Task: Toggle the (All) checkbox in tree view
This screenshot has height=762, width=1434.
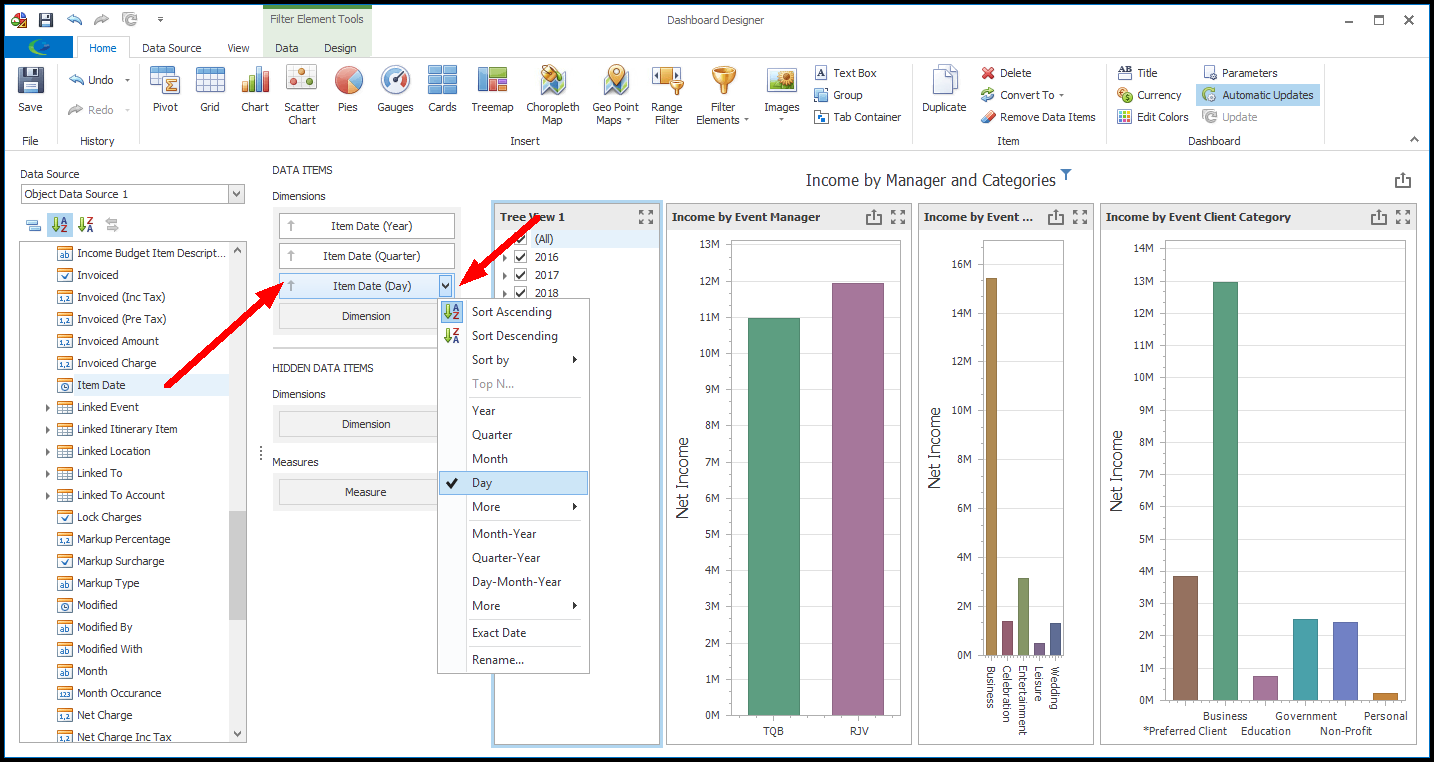Action: [520, 239]
